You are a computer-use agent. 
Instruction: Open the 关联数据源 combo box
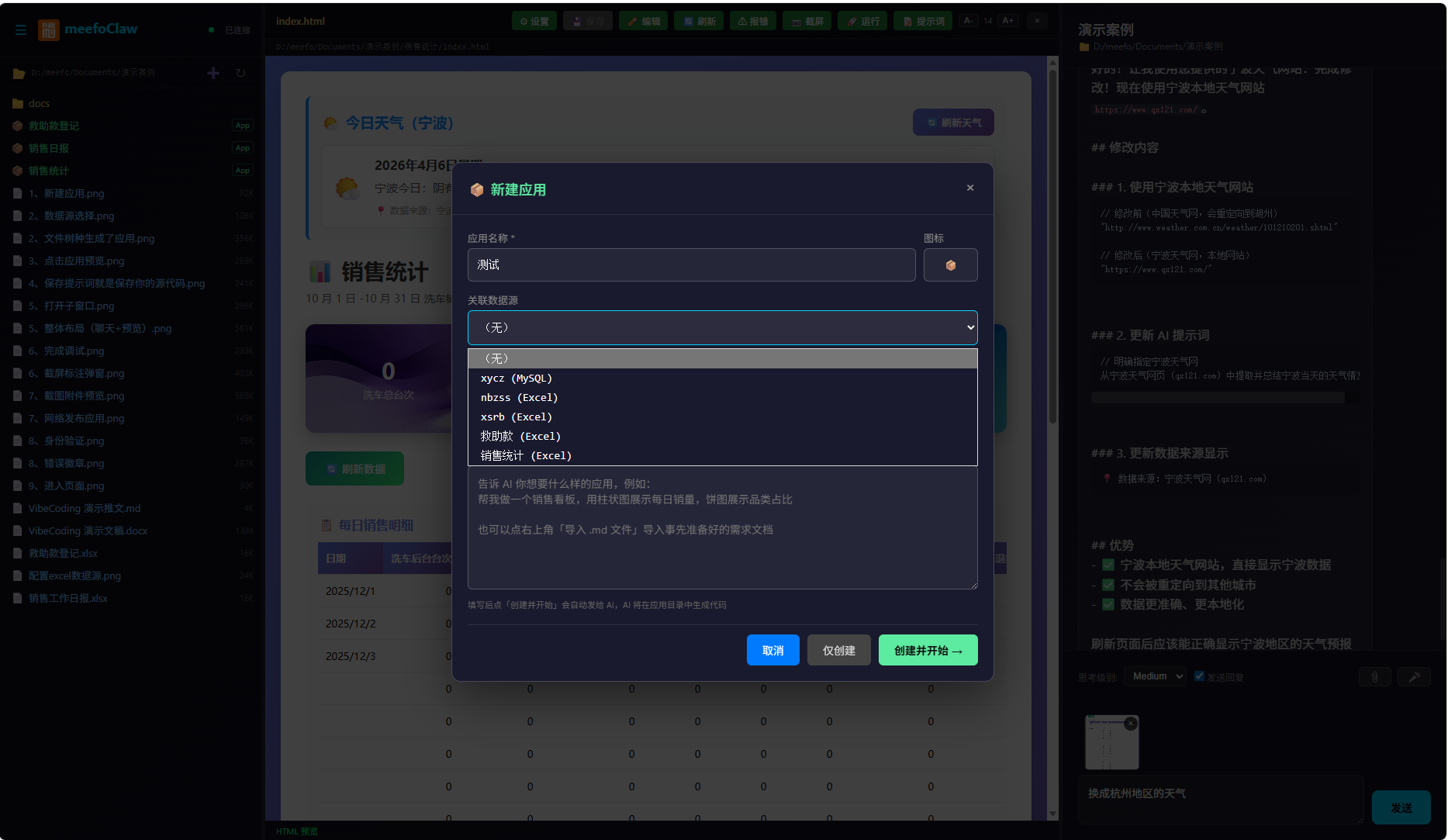tap(722, 327)
